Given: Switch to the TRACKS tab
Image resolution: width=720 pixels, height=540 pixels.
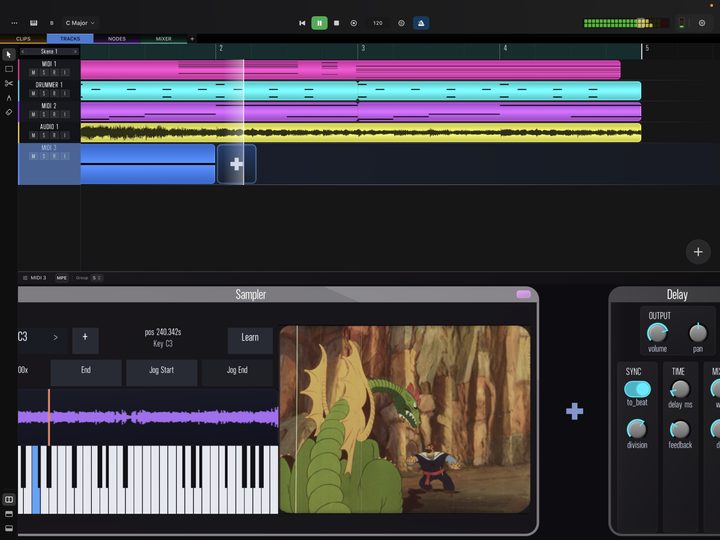Looking at the screenshot, I should coord(70,39).
